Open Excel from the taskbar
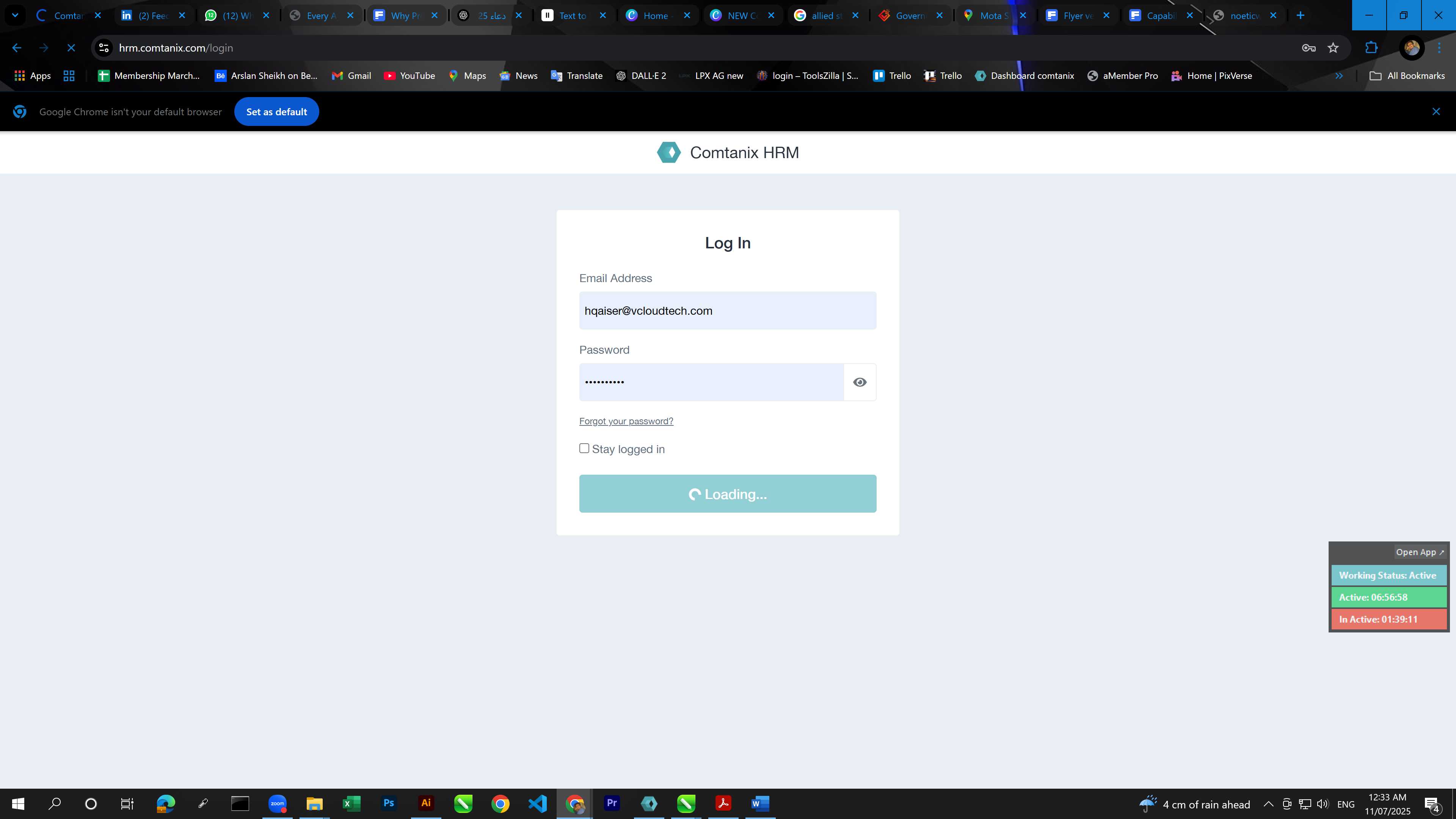This screenshot has height=819, width=1456. click(x=351, y=804)
